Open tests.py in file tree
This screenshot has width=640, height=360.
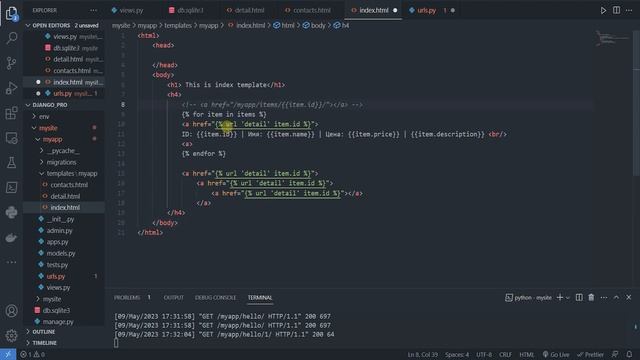pyautogui.click(x=57, y=265)
